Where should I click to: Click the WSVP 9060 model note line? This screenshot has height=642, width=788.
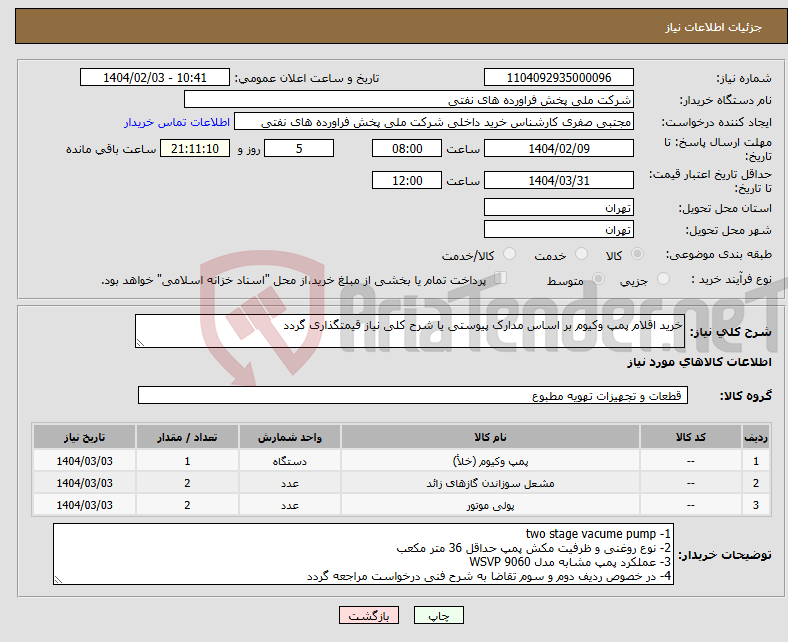(x=570, y=562)
